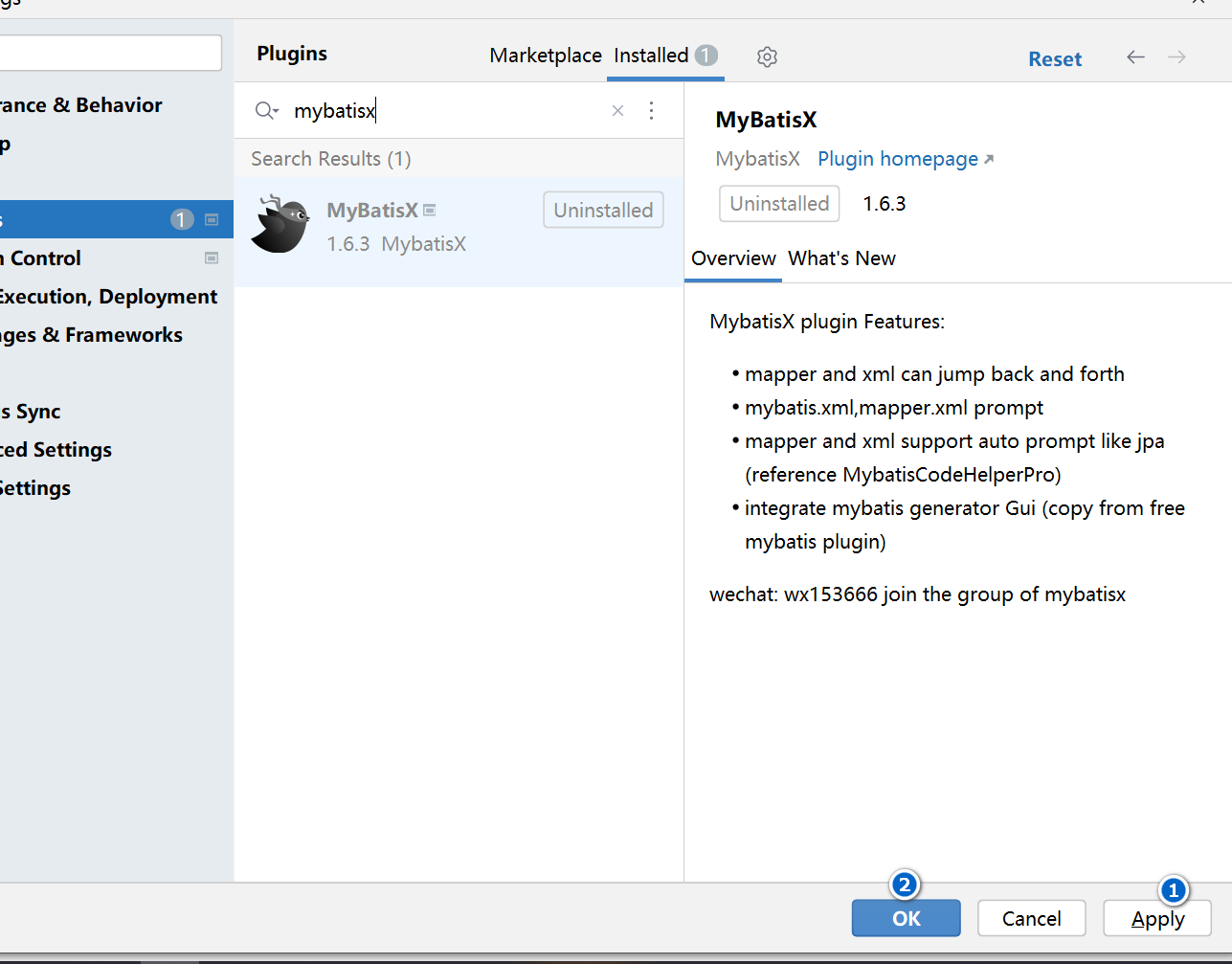The image size is (1232, 964).
Task: Go back with the left arrow
Action: click(1135, 57)
